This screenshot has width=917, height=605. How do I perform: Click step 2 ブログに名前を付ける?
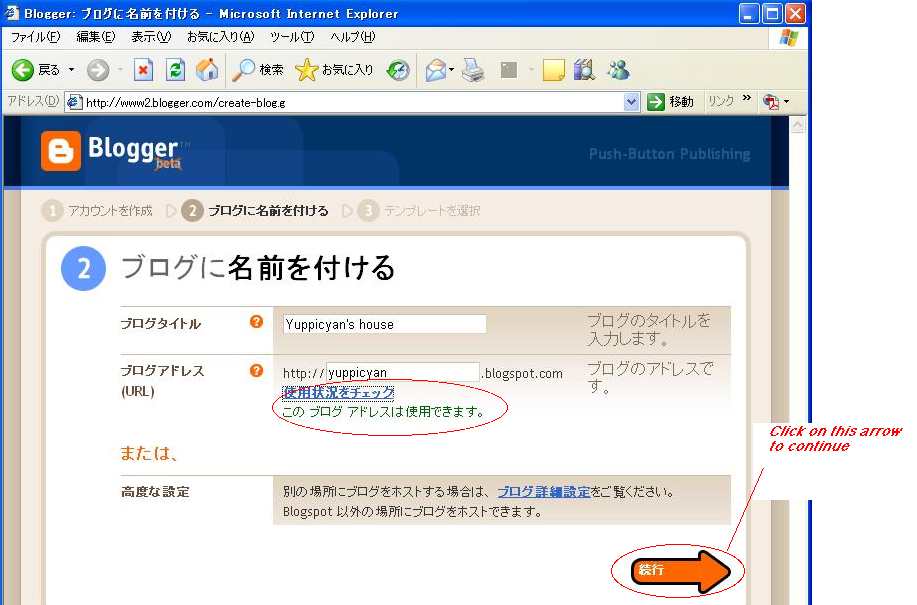(x=255, y=210)
